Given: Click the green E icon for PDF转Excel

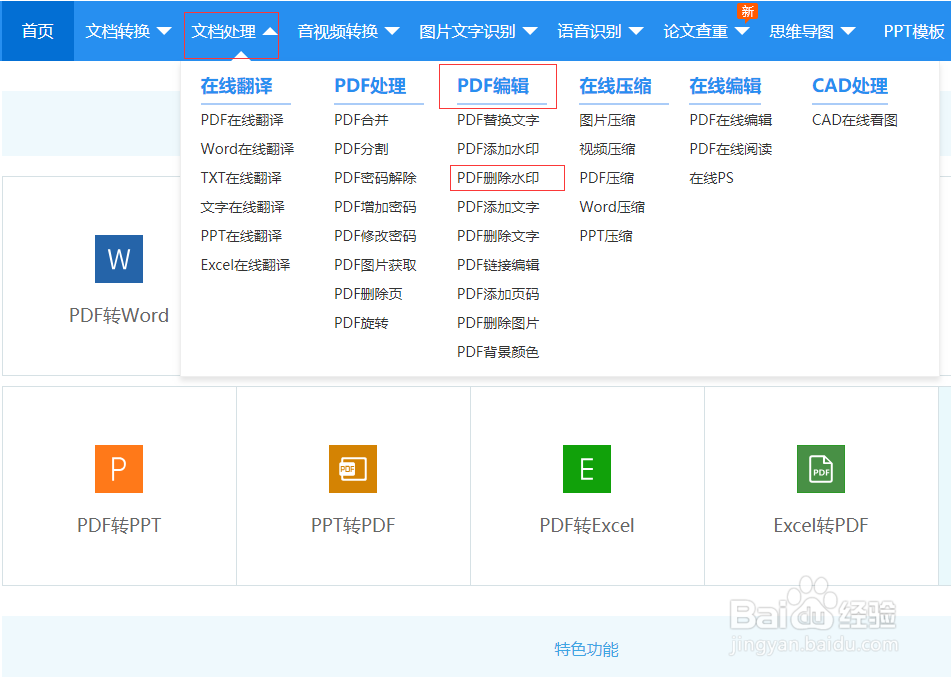Looking at the screenshot, I should pyautogui.click(x=586, y=469).
